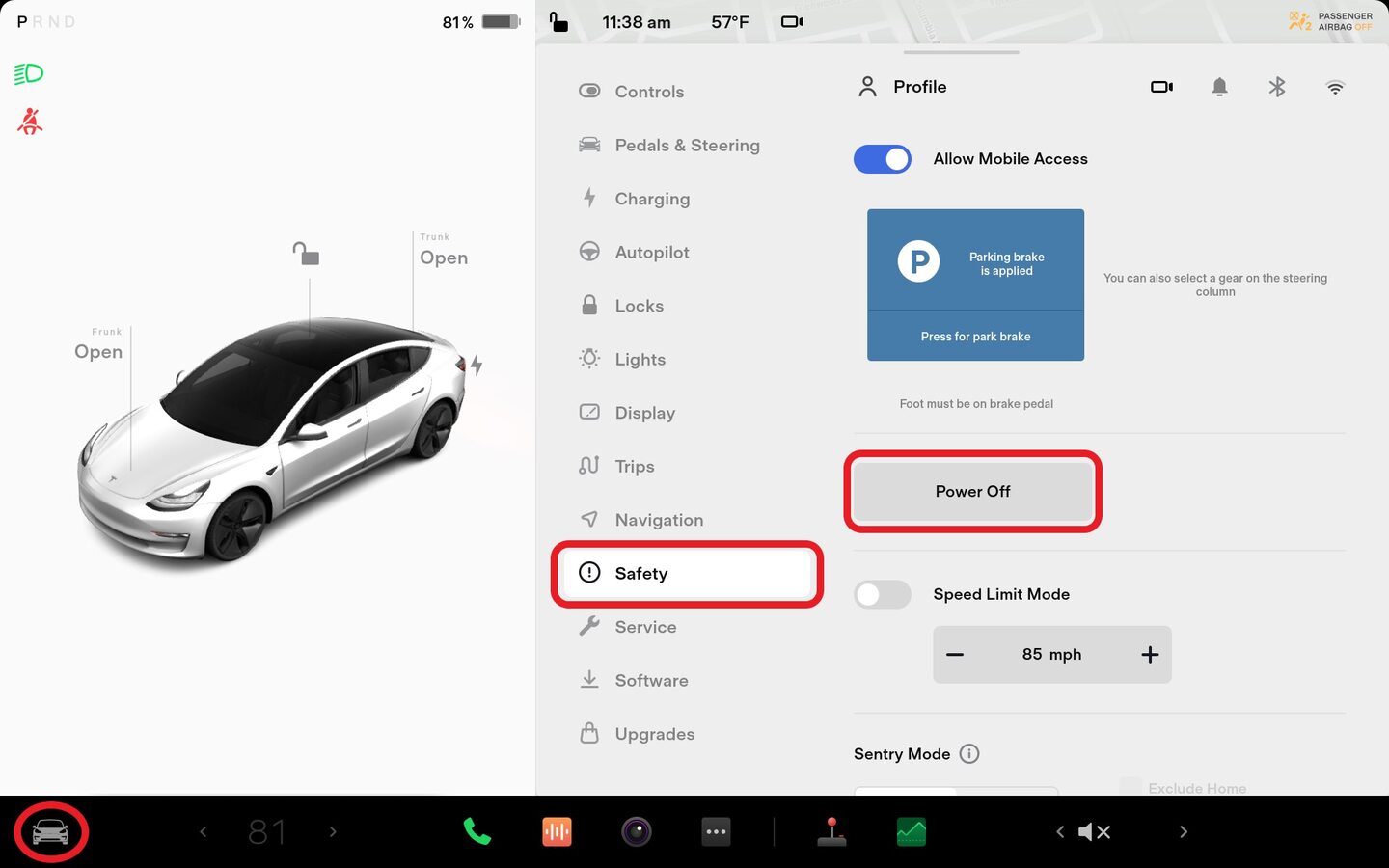Open the Autopilot settings menu

coord(652,252)
